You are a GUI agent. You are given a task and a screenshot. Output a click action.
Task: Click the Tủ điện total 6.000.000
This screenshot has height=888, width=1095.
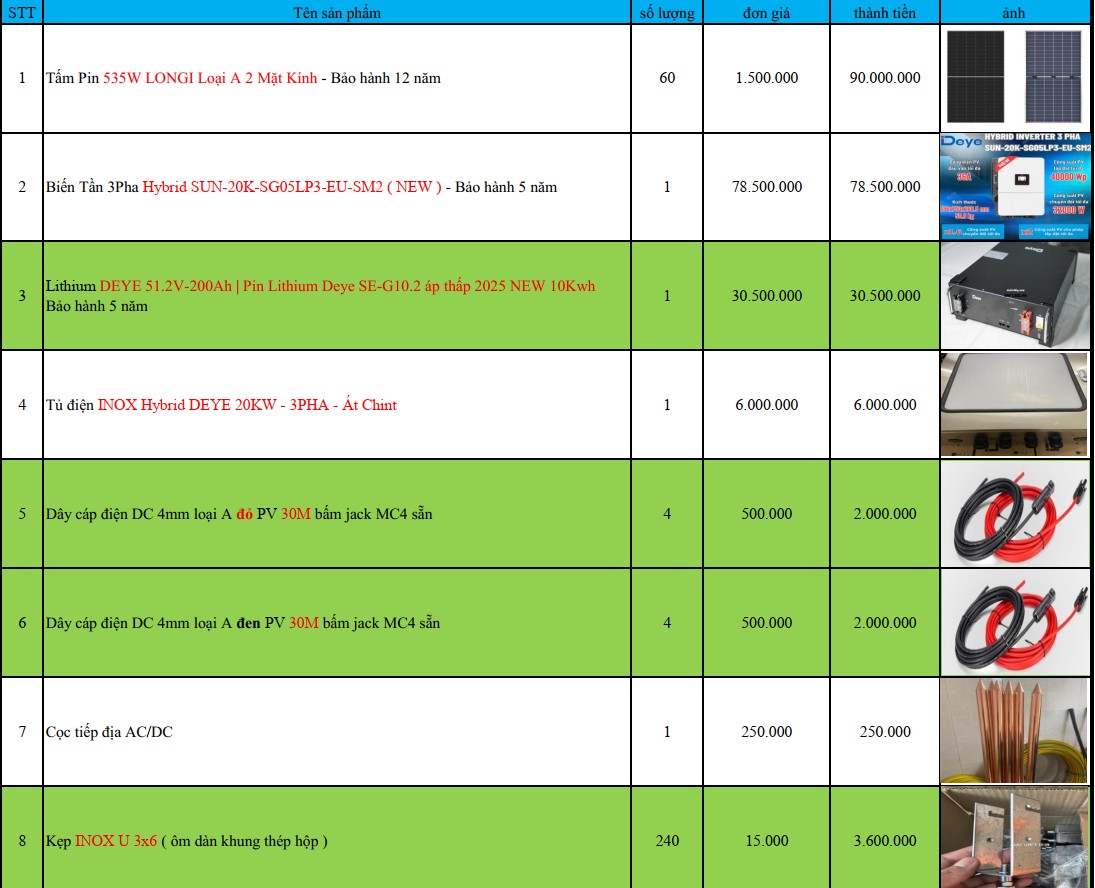885,405
